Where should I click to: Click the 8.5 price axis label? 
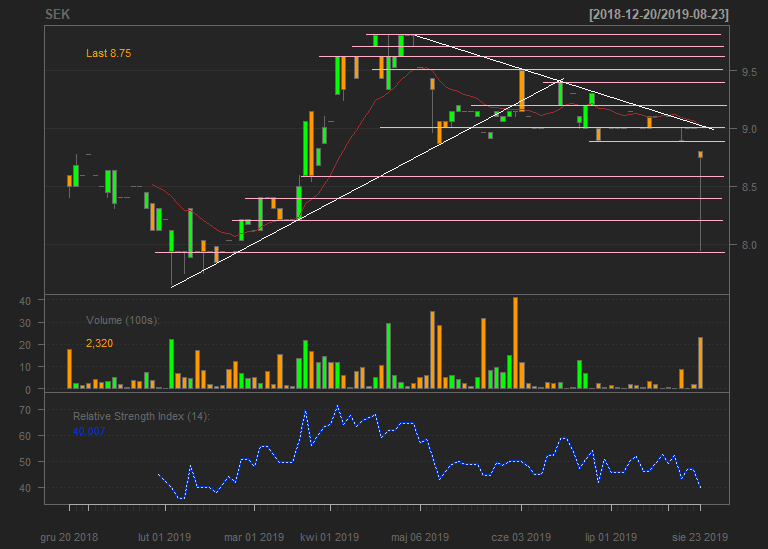(x=749, y=187)
